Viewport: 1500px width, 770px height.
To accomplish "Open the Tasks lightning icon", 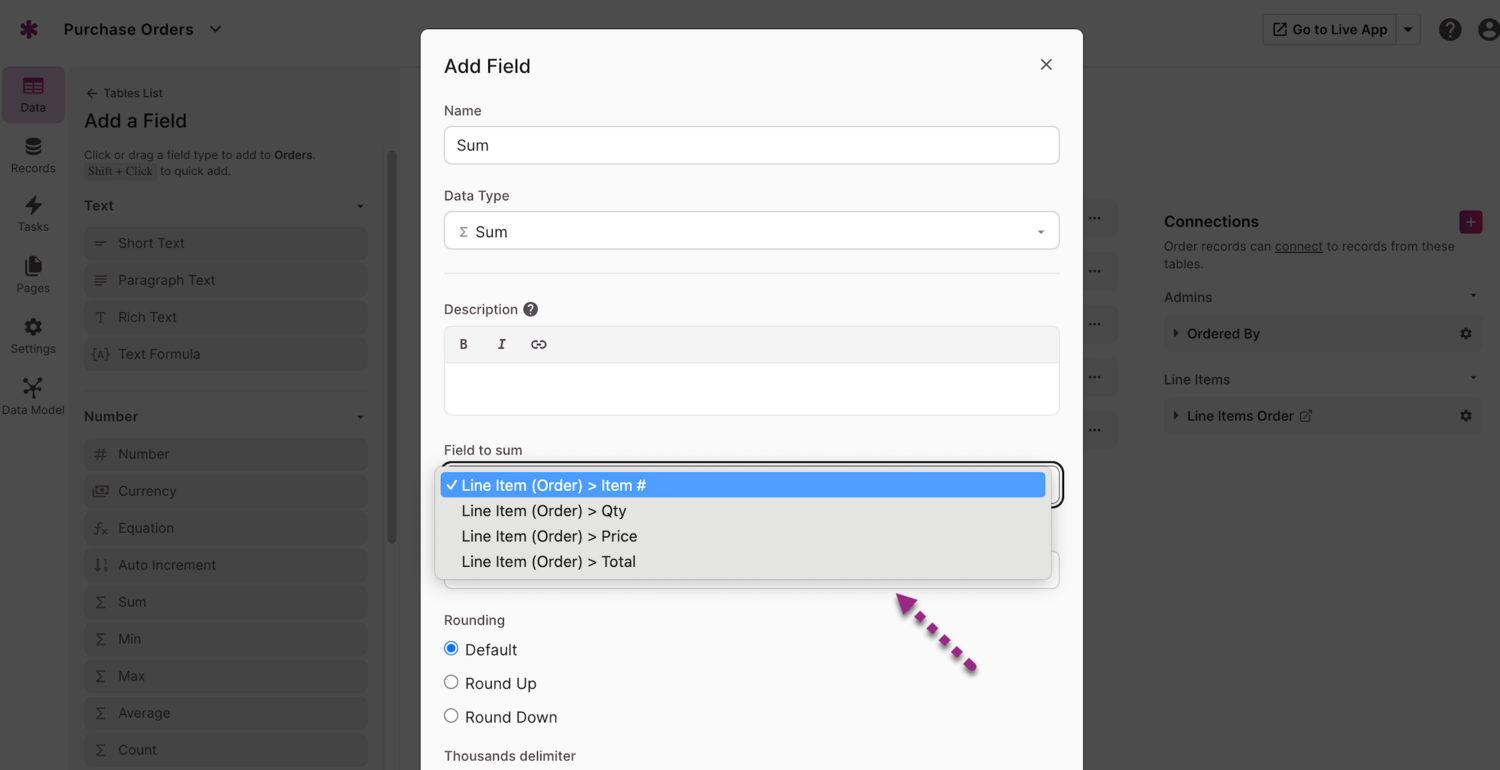I will [33, 212].
